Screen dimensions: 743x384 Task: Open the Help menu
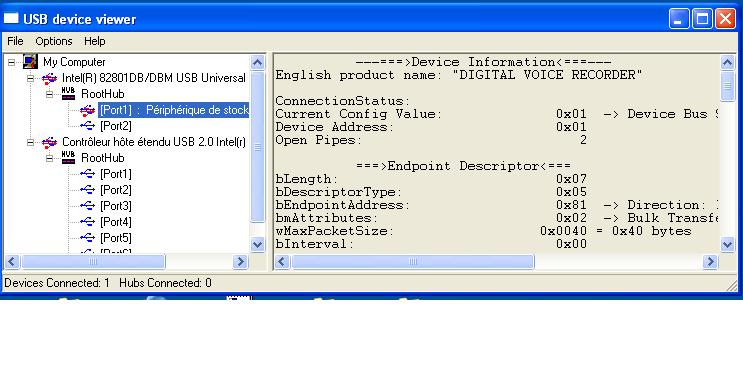pyautogui.click(x=95, y=41)
